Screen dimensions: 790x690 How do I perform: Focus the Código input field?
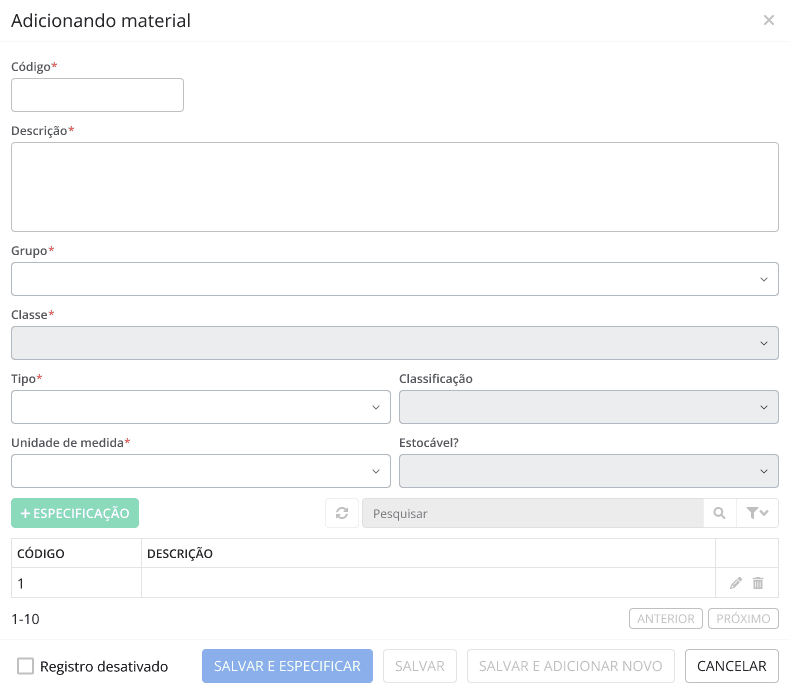[x=97, y=95]
